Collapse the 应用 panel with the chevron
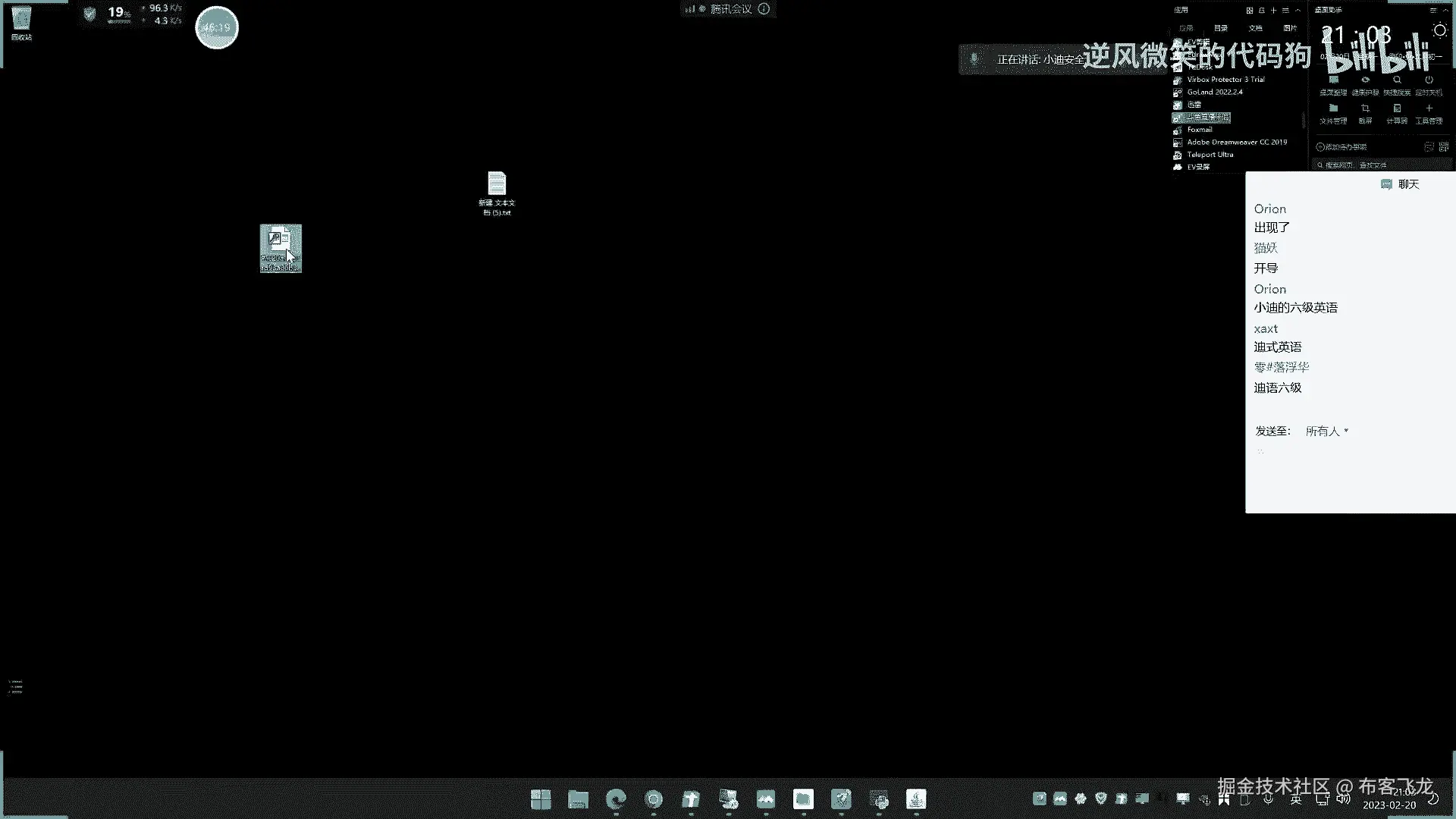Viewport: 1456px width, 819px height. 1298,11
